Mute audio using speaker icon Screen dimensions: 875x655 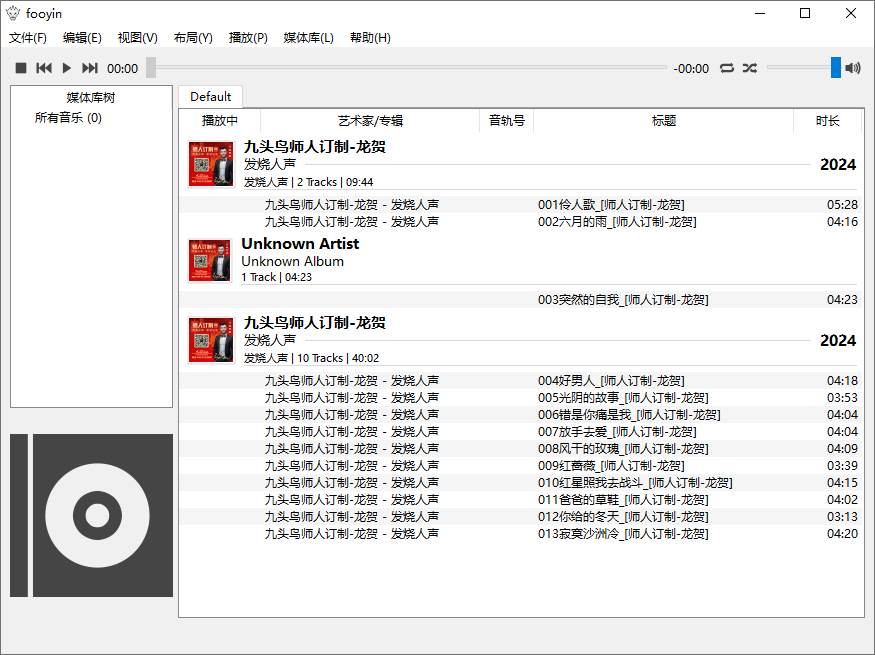point(853,68)
